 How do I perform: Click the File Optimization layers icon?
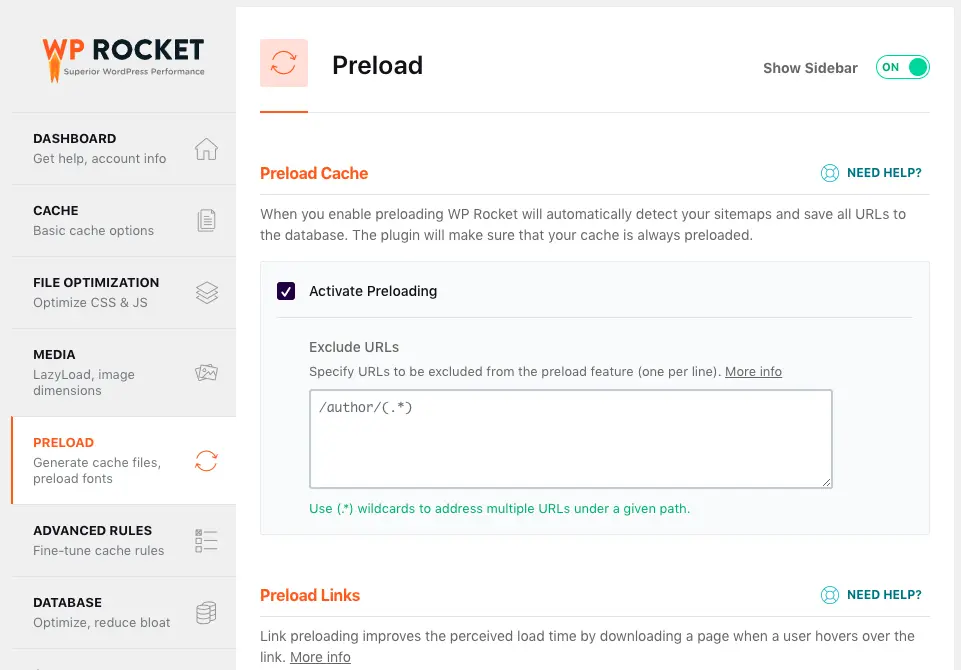[206, 293]
